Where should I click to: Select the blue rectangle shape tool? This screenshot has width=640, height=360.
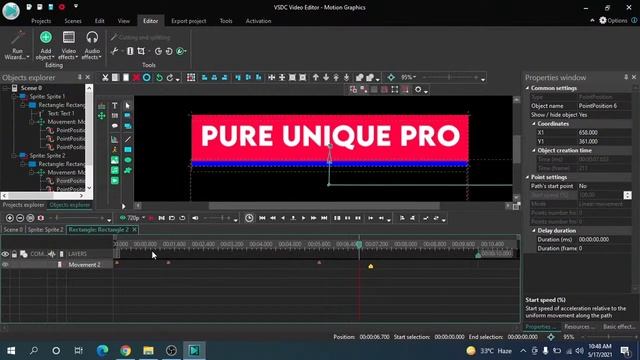(x=128, y=150)
